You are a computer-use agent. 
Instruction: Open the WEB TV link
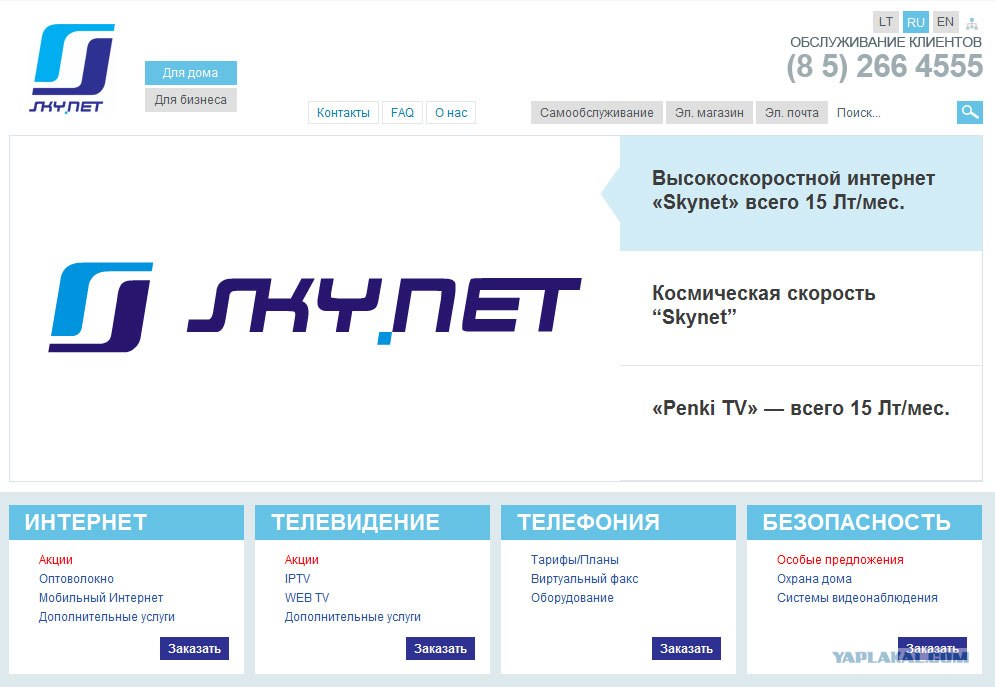point(306,598)
